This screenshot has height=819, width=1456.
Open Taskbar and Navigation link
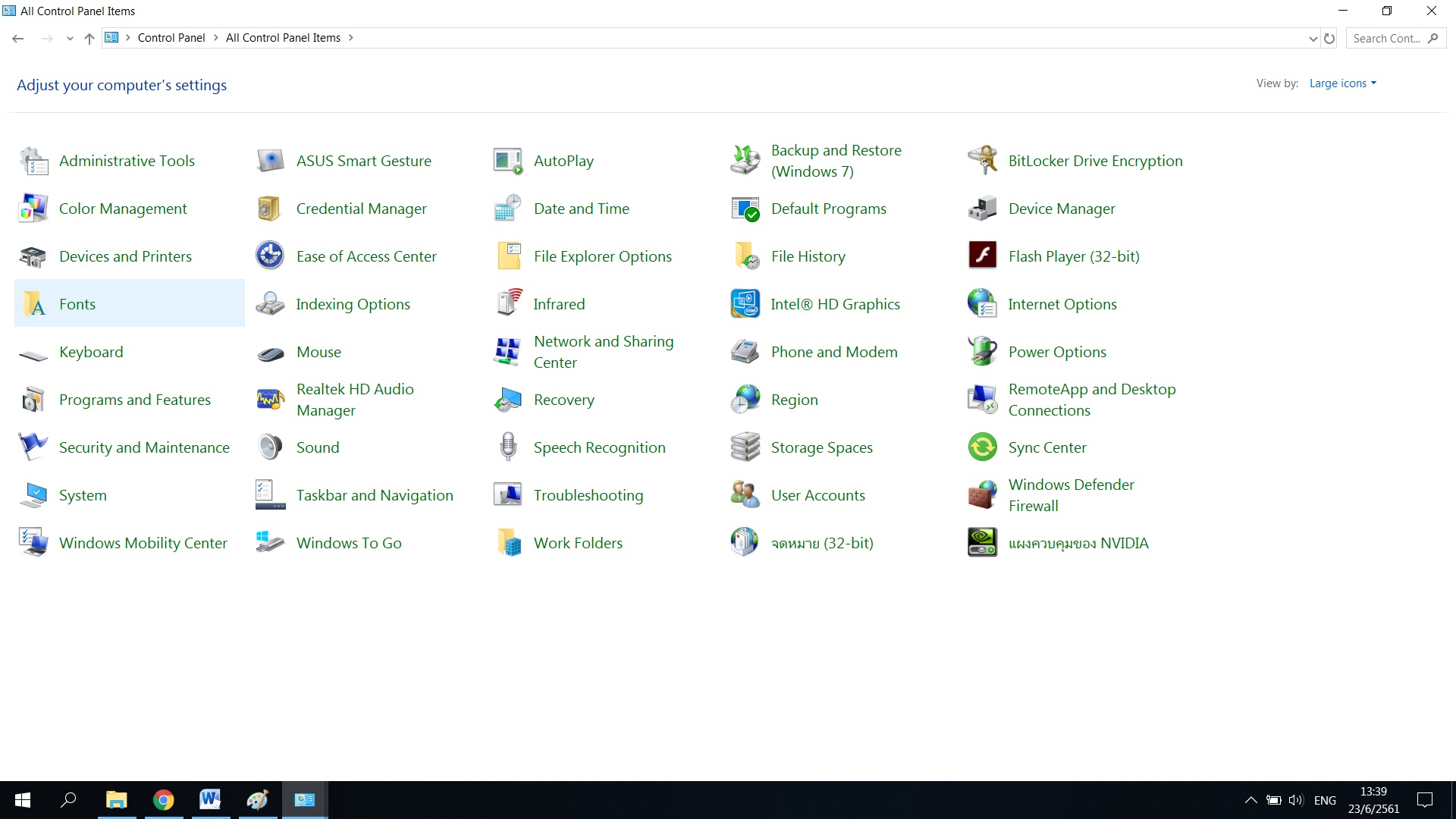375,495
